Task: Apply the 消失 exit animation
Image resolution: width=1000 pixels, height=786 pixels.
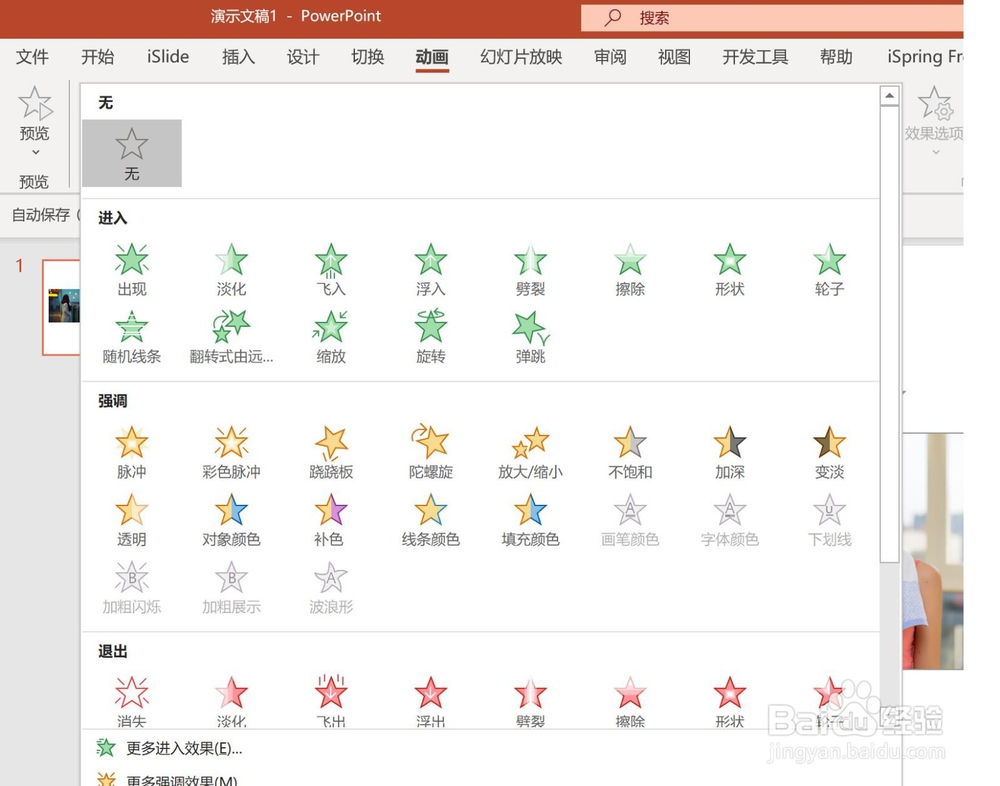Action: pos(131,697)
